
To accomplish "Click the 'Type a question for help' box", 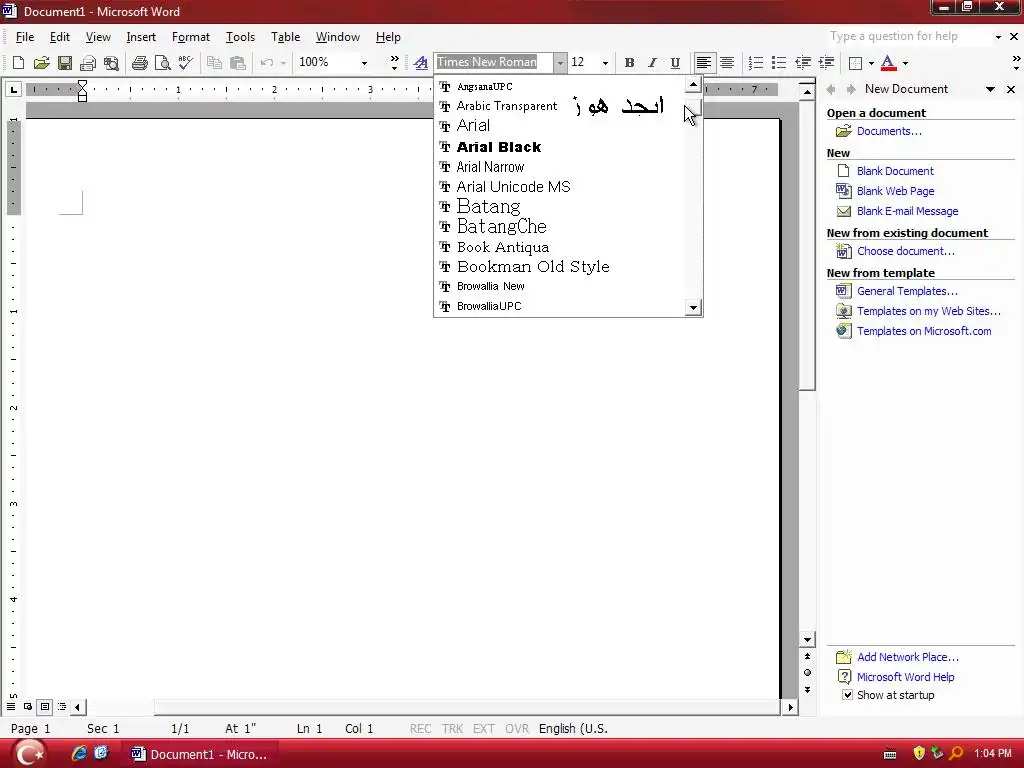I will coord(910,37).
